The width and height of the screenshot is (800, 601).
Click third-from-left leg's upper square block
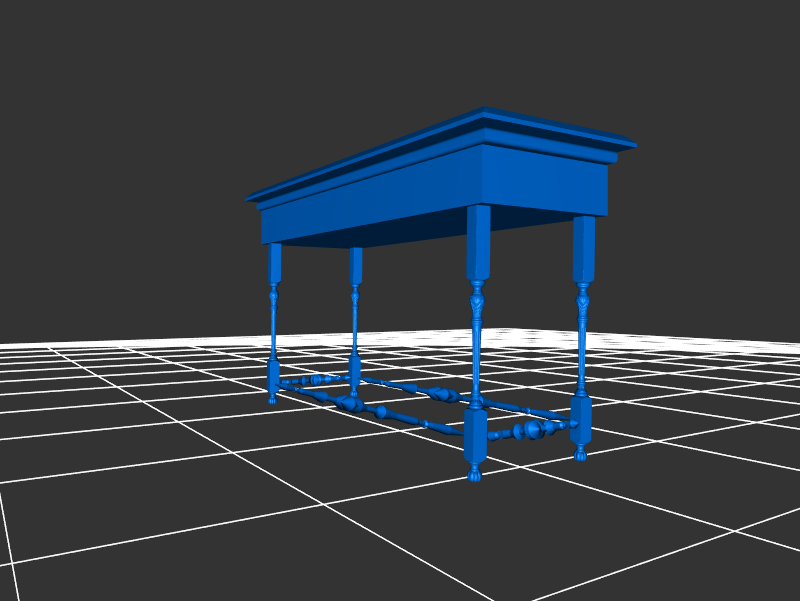click(478, 242)
